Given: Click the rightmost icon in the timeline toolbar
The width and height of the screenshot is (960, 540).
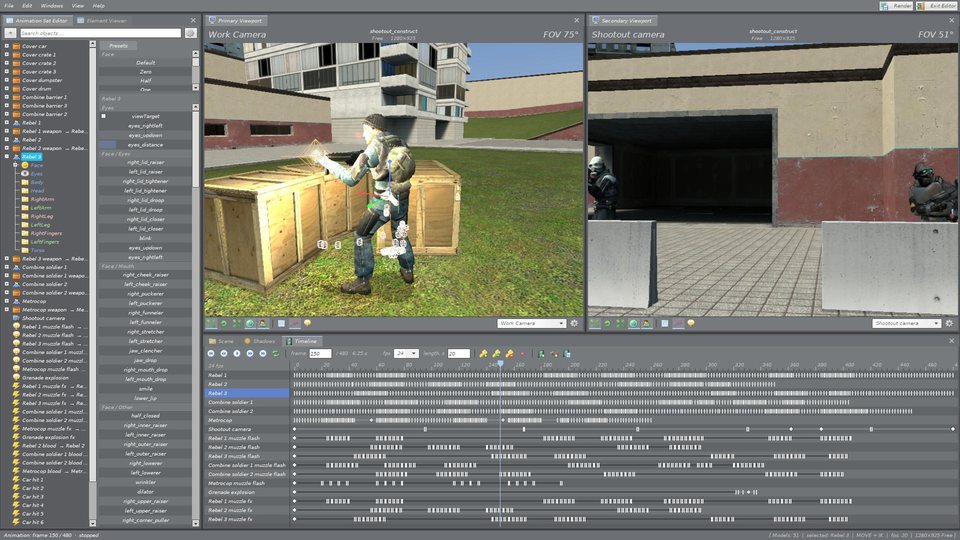Looking at the screenshot, I should 567,353.
